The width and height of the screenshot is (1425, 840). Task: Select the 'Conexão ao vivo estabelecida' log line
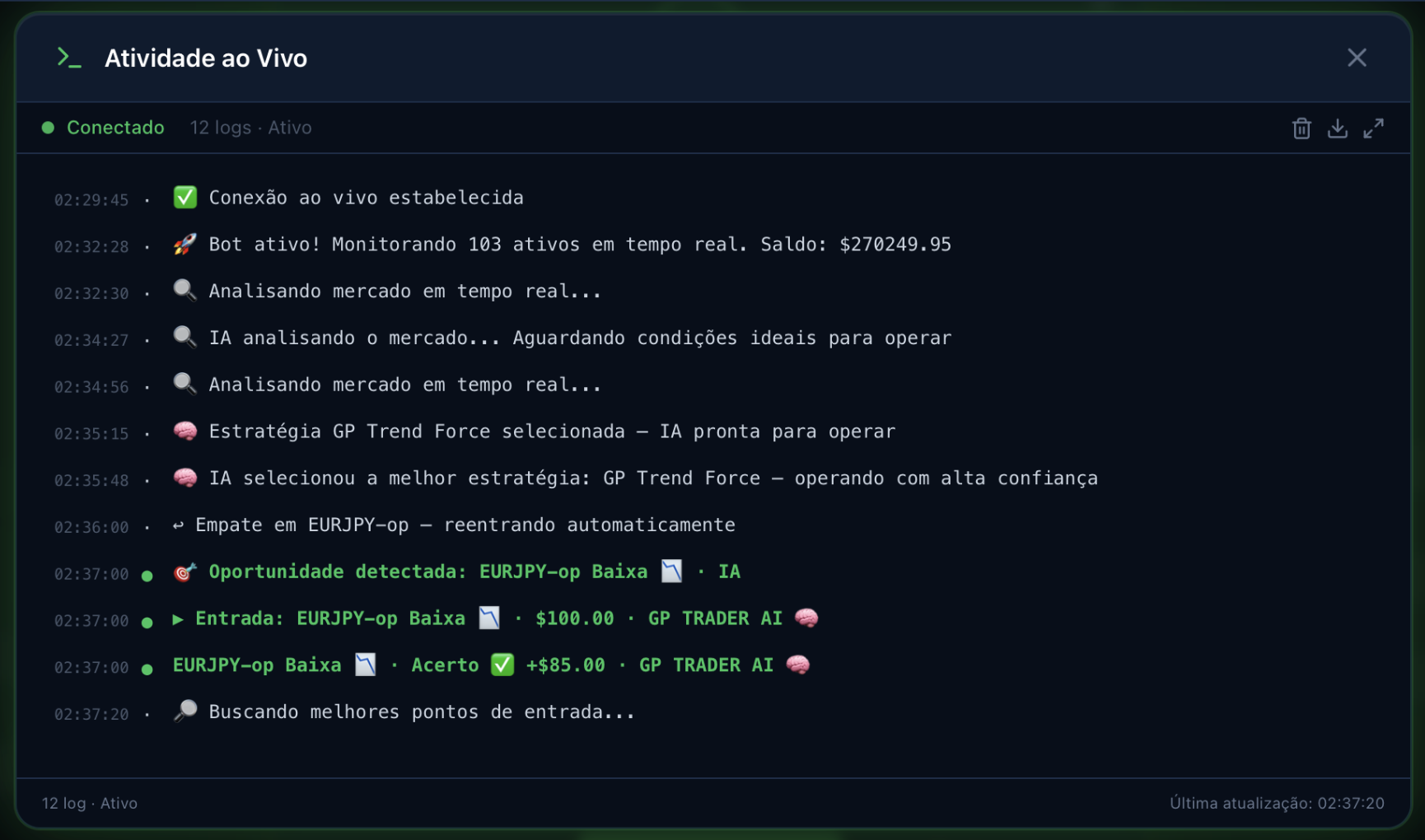(366, 198)
